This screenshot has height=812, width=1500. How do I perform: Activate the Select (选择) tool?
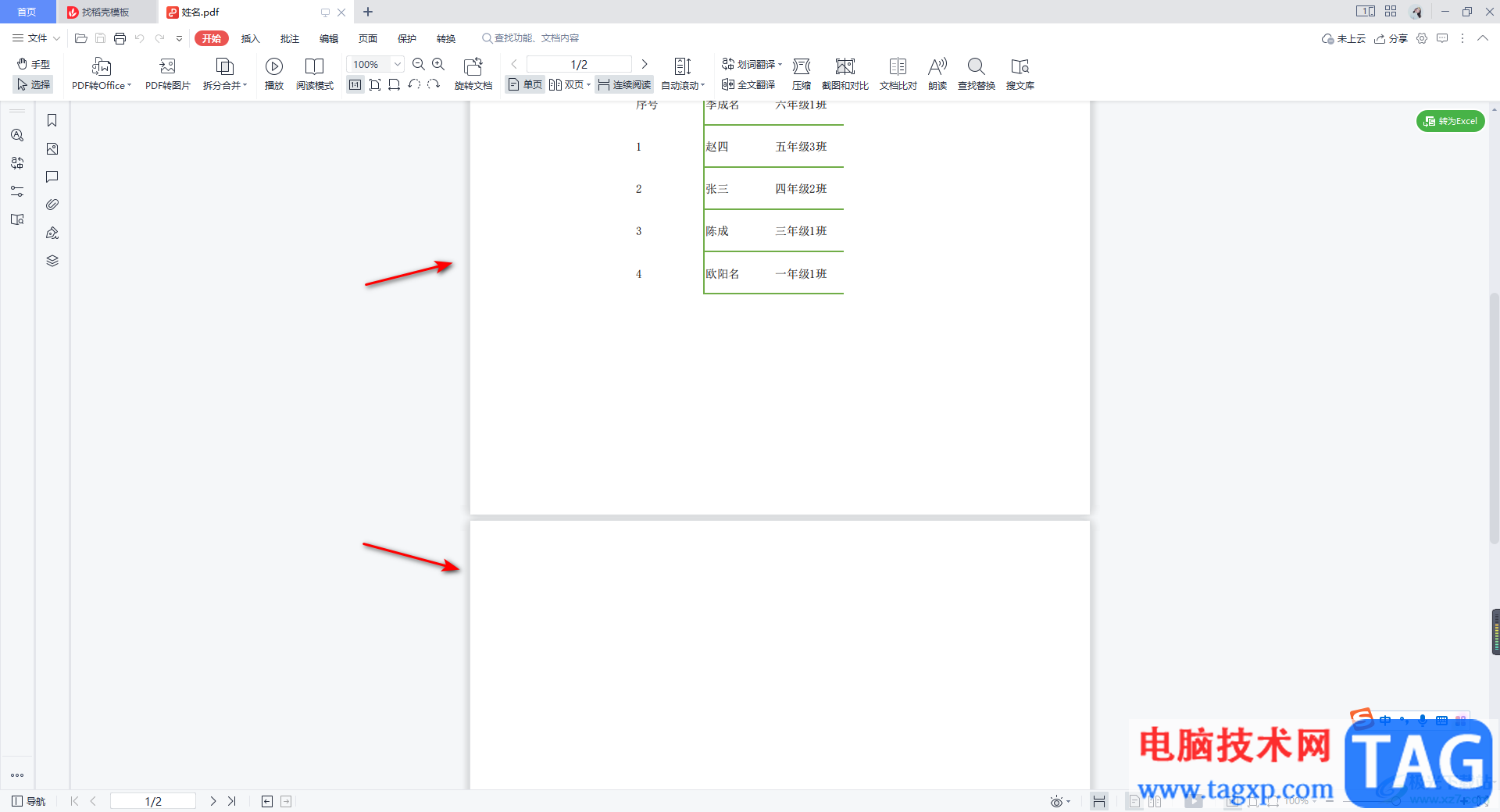pos(34,84)
